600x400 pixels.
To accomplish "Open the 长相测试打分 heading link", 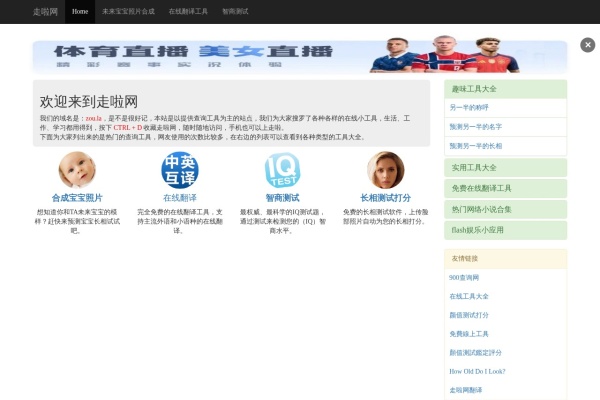I will pos(385,198).
